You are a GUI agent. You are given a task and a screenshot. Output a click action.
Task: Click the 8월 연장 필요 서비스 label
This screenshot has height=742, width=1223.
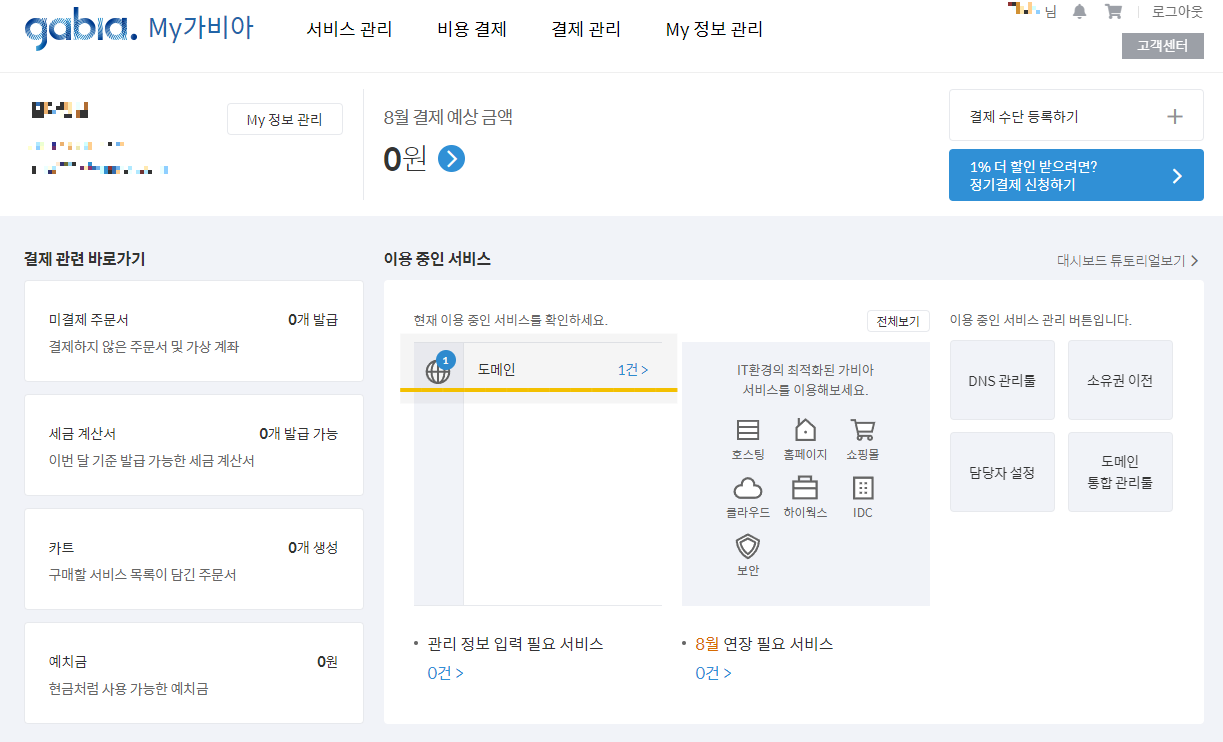coord(764,644)
